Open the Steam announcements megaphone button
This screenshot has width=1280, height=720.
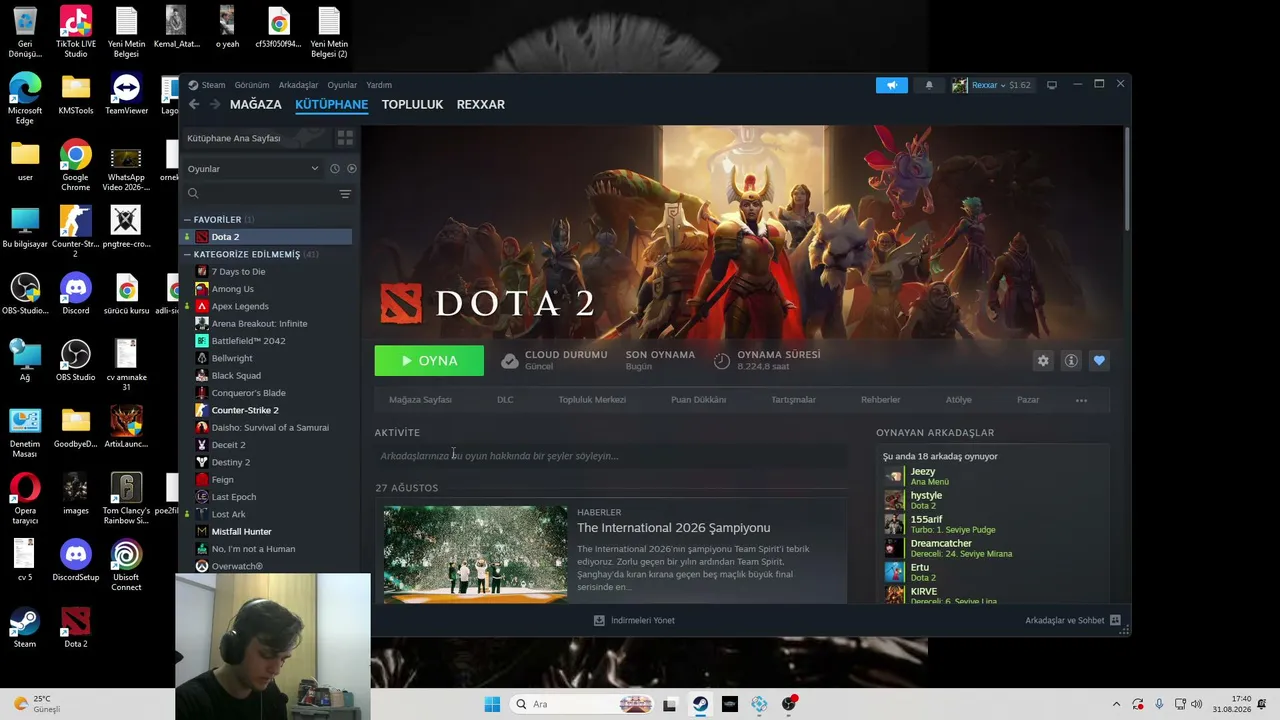tap(891, 85)
